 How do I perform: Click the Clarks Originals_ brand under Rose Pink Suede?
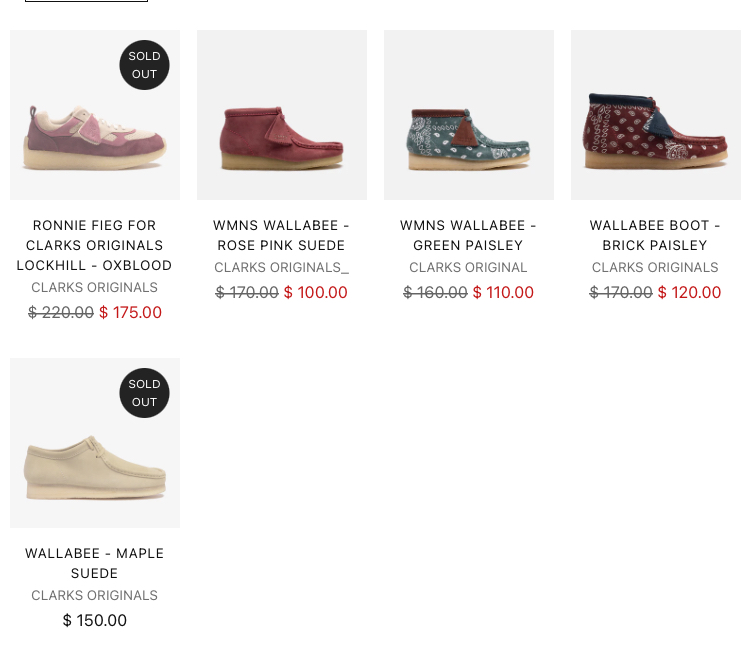coord(282,267)
